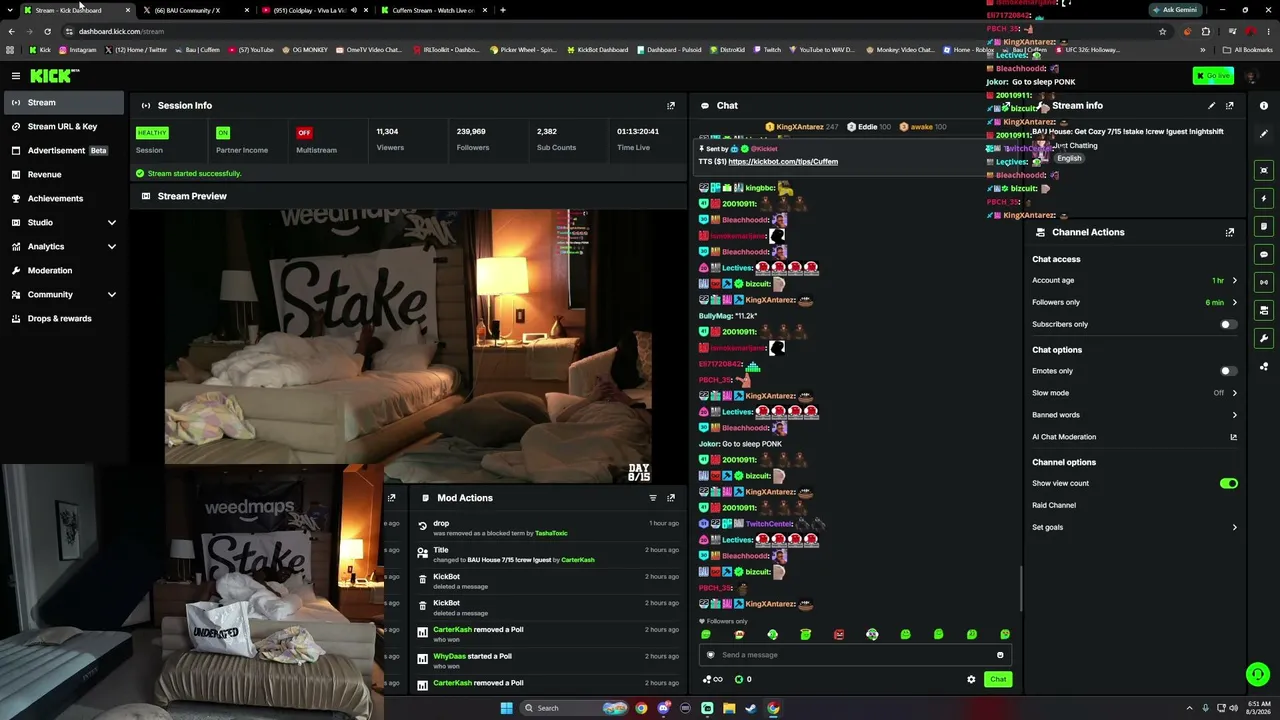The height and width of the screenshot is (720, 1280).
Task: Reload the page in Chrome
Action: pos(47,31)
